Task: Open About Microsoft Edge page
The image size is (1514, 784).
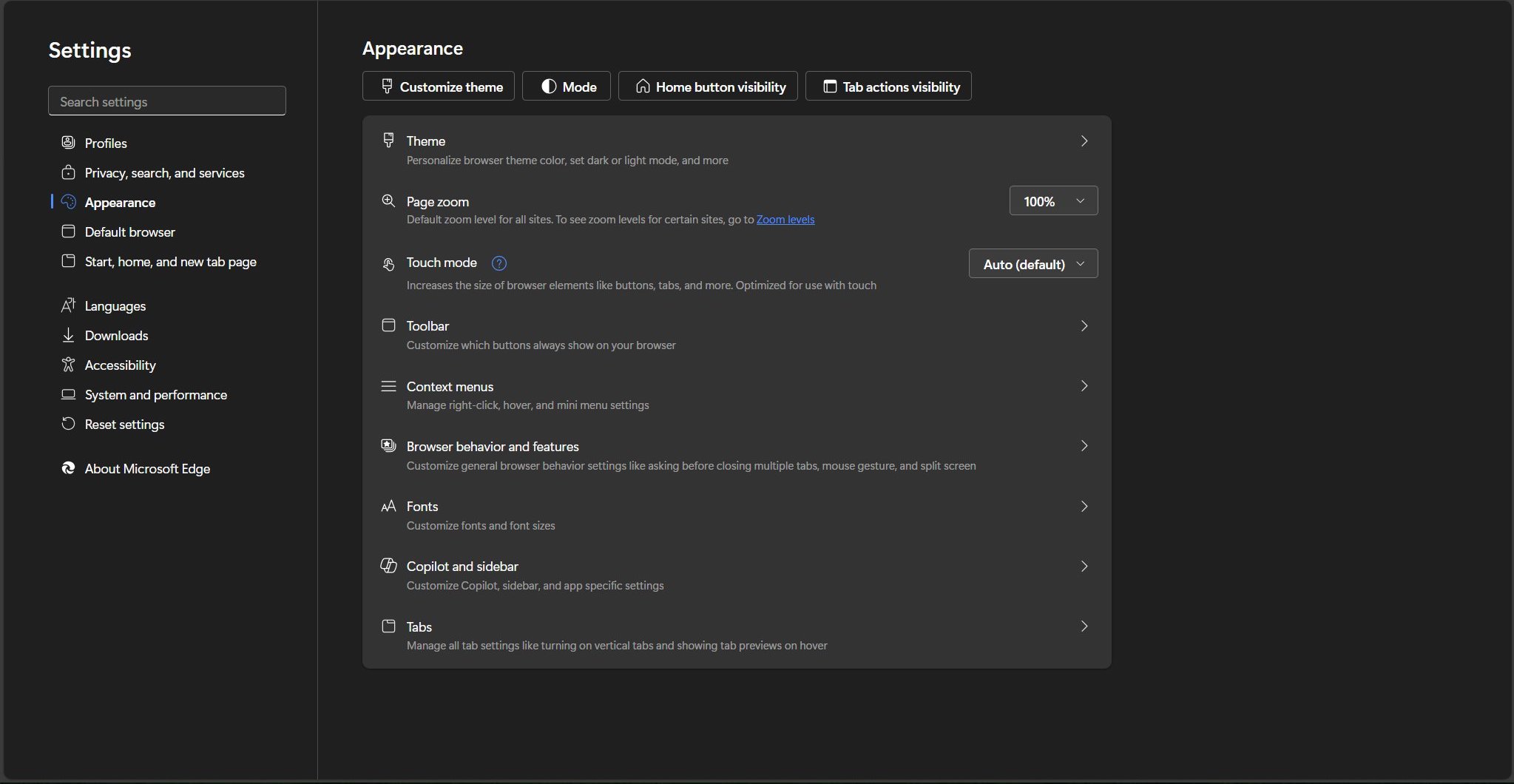Action: point(147,468)
